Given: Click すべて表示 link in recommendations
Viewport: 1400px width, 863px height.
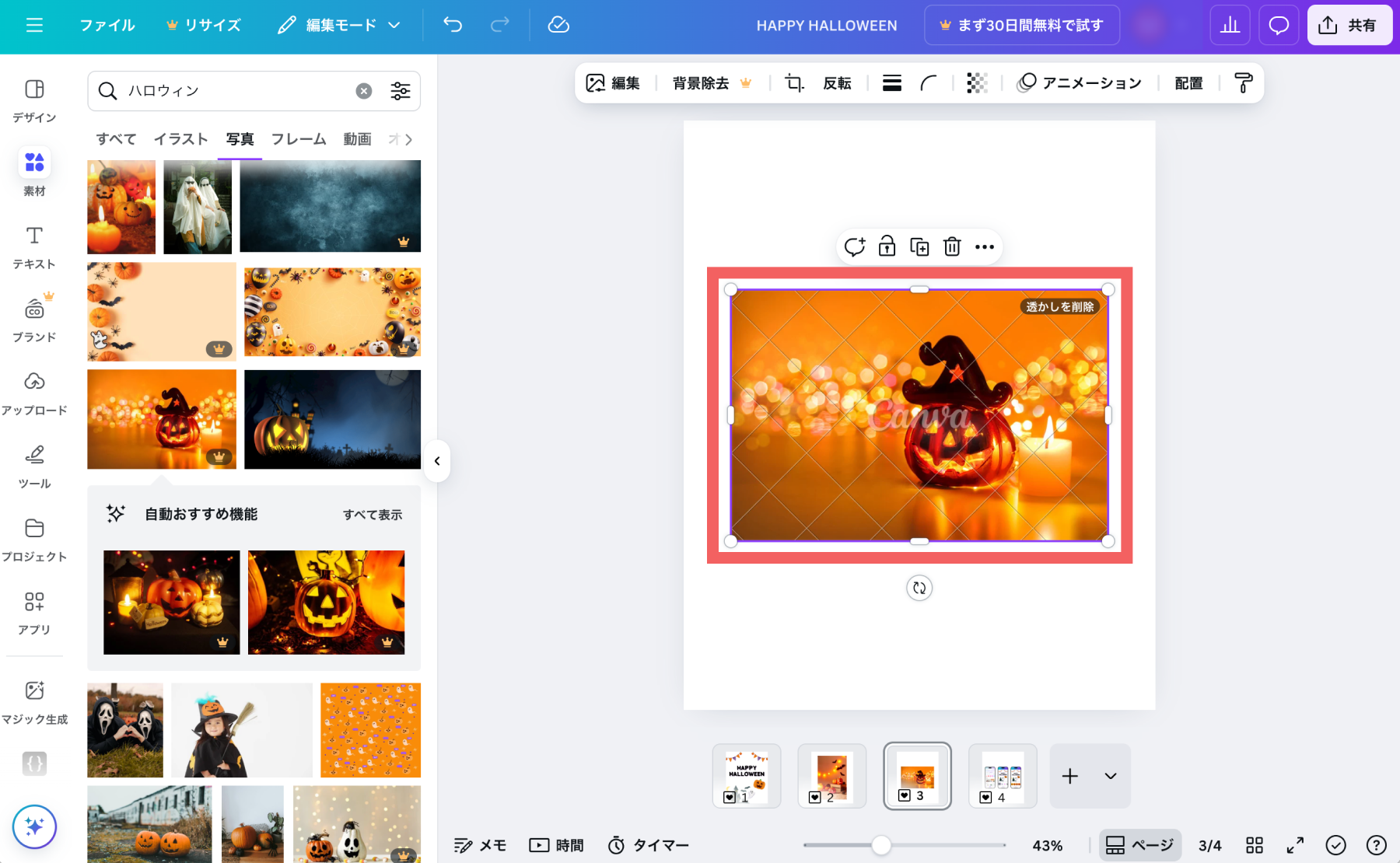Looking at the screenshot, I should point(373,515).
